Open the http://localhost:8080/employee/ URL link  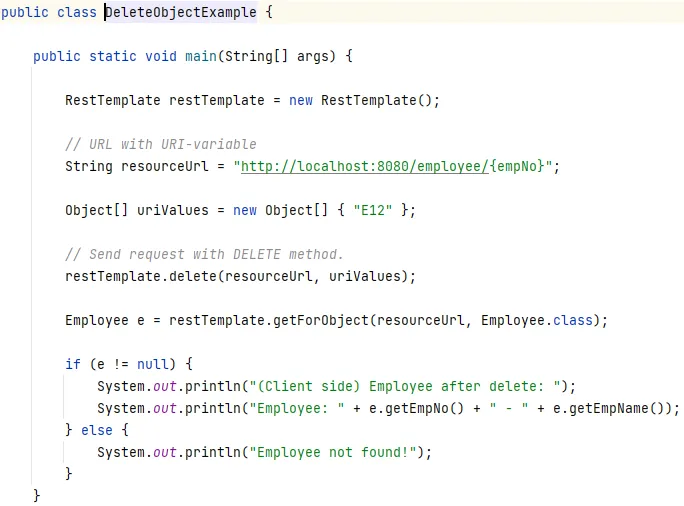[365, 166]
